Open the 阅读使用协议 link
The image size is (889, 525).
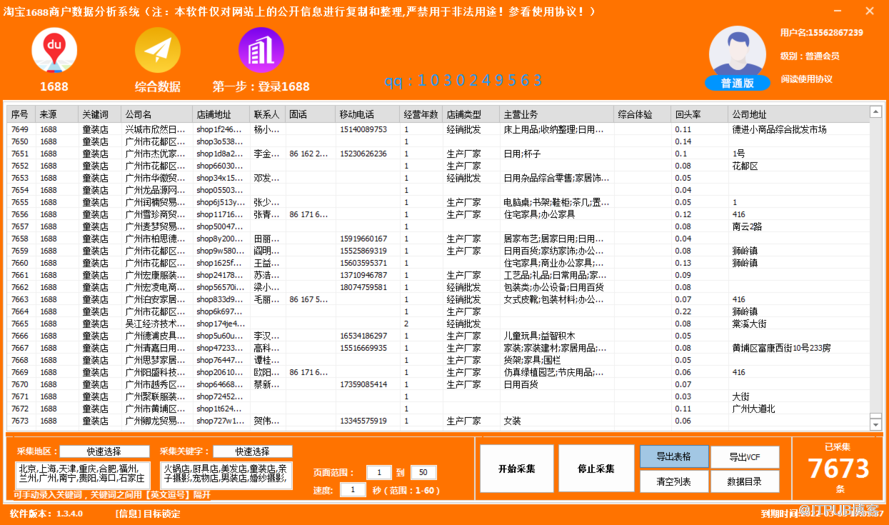(806, 79)
